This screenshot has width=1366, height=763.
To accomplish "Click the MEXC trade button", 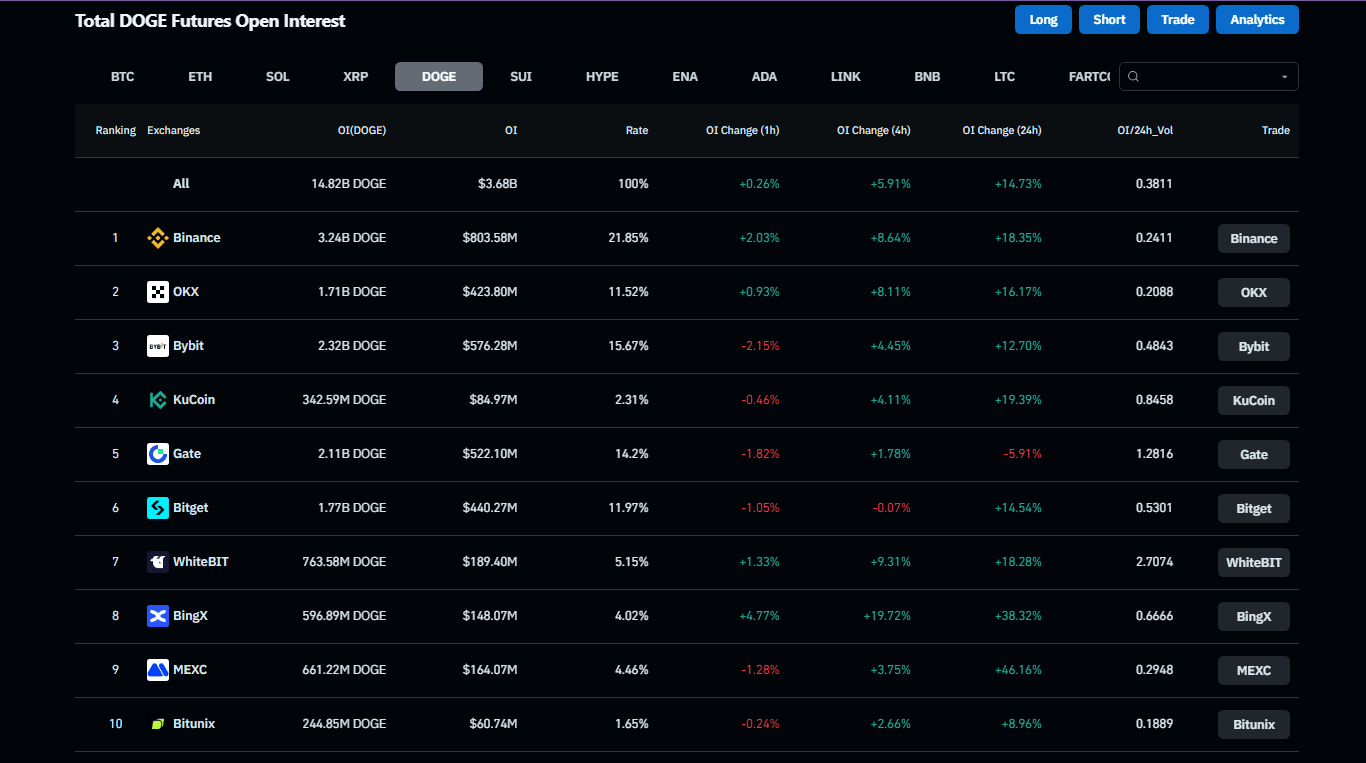I will [x=1254, y=670].
